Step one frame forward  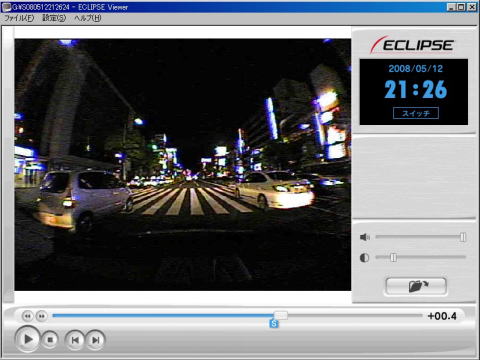[x=42, y=316]
